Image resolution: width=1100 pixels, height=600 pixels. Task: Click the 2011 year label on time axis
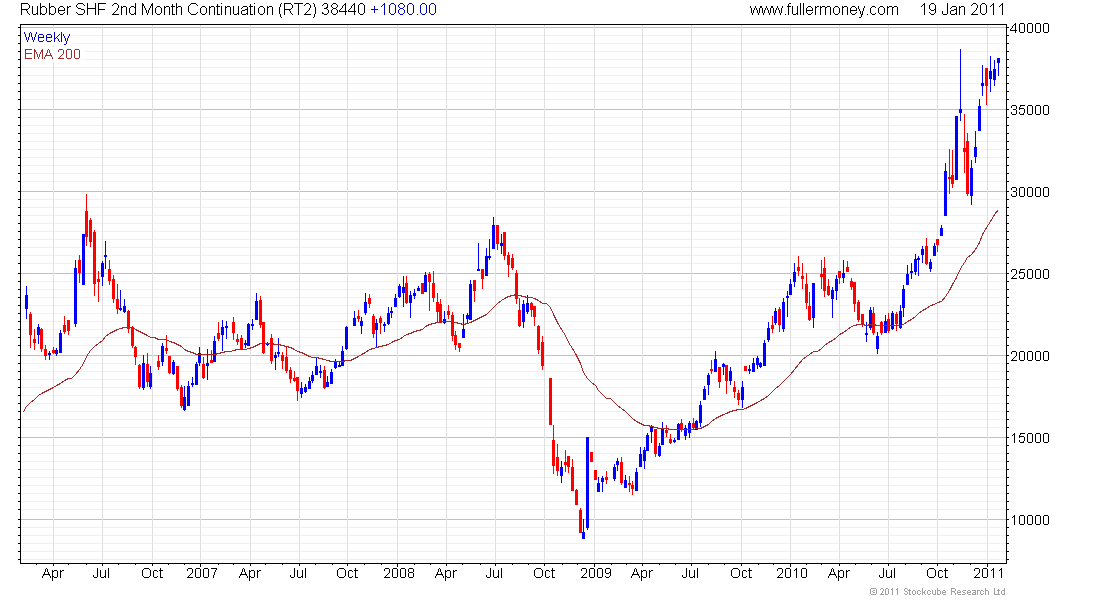click(x=988, y=573)
